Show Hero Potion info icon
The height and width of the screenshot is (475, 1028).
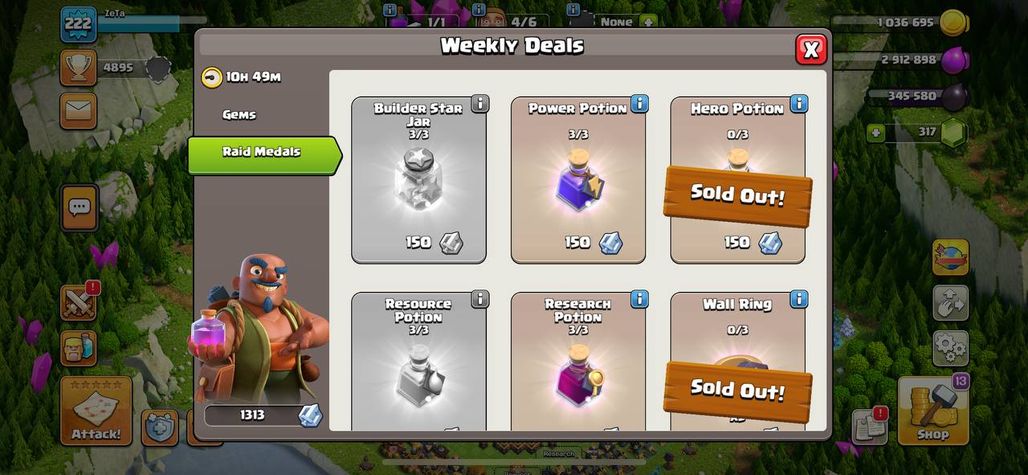(x=799, y=104)
